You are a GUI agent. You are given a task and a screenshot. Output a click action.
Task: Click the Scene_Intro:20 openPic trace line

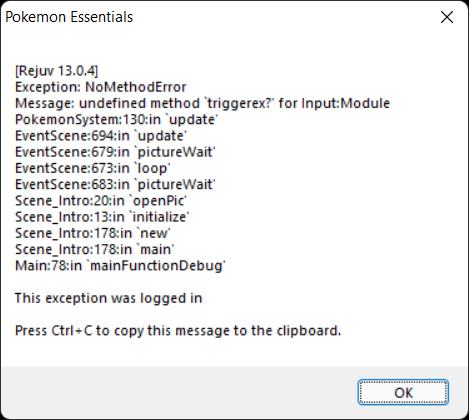pos(101,201)
